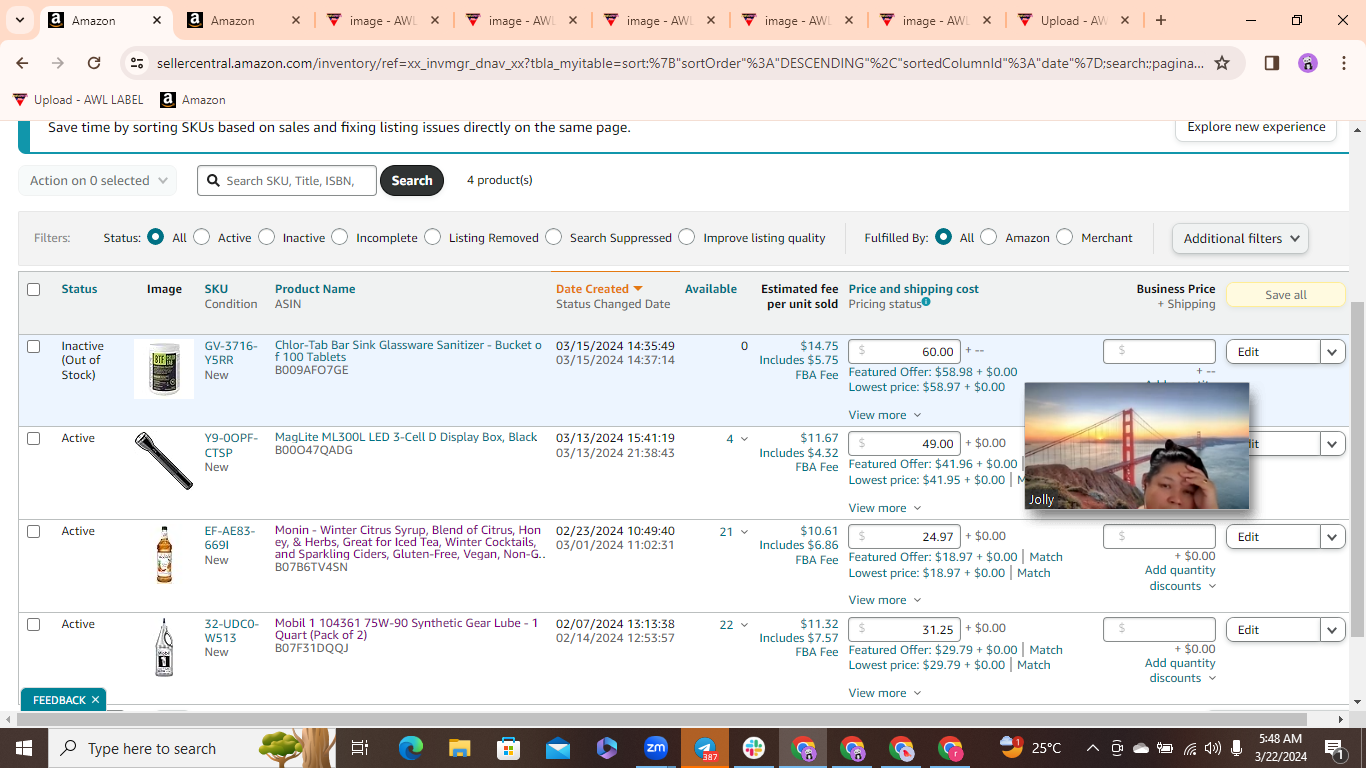View site information icon in address bar
This screenshot has width=1366, height=768.
click(137, 63)
